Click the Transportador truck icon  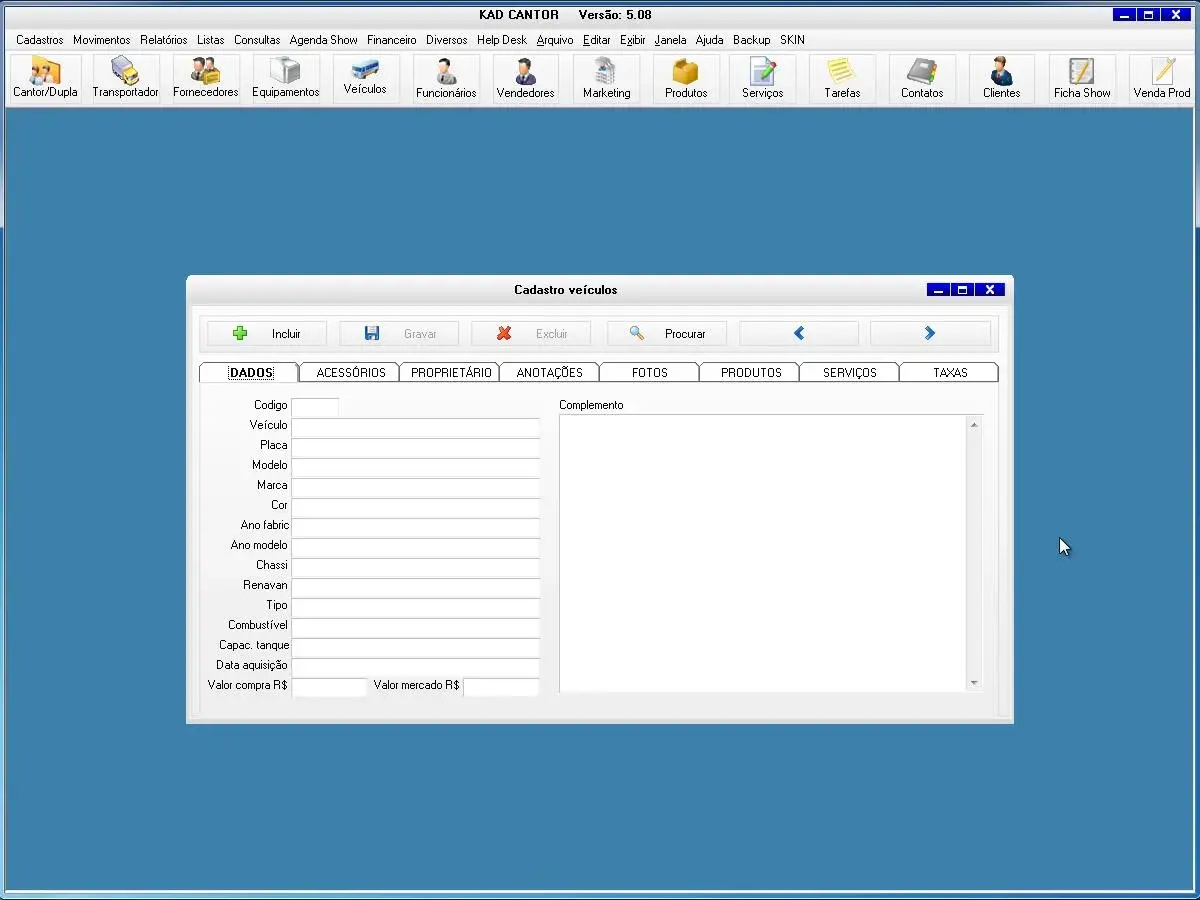point(125,78)
